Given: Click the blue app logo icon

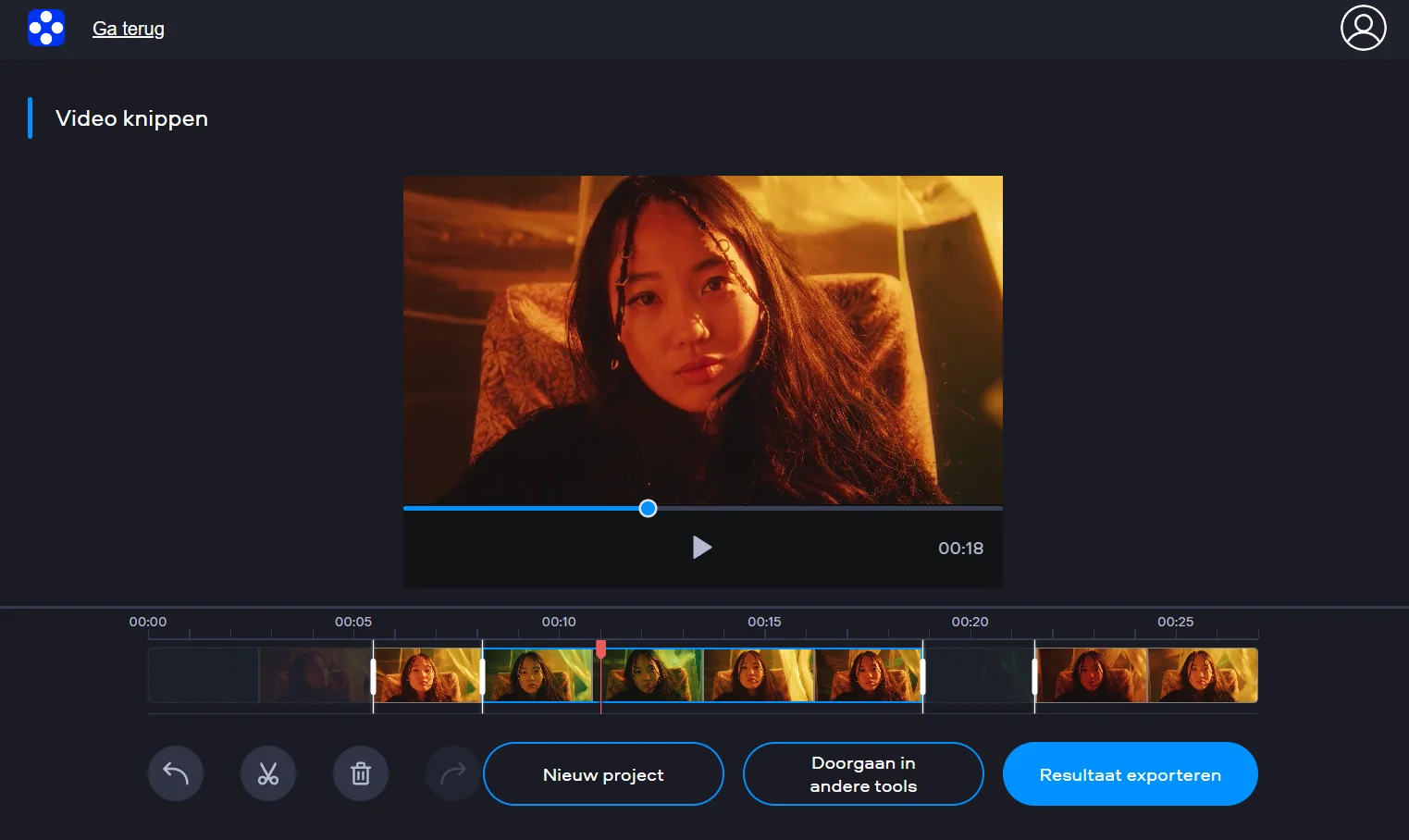Looking at the screenshot, I should click(46, 28).
